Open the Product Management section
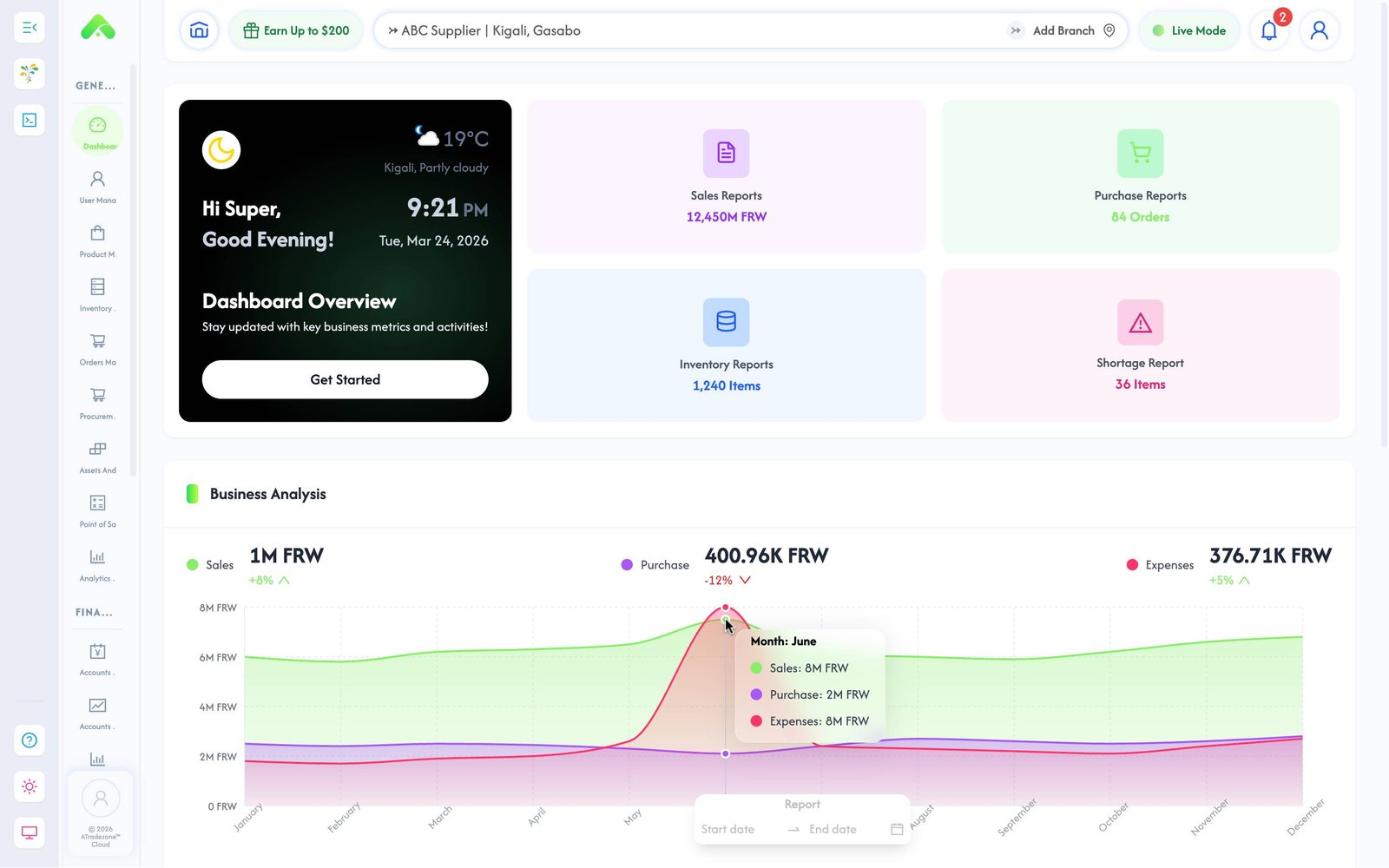This screenshot has height=868, width=1389. click(97, 239)
